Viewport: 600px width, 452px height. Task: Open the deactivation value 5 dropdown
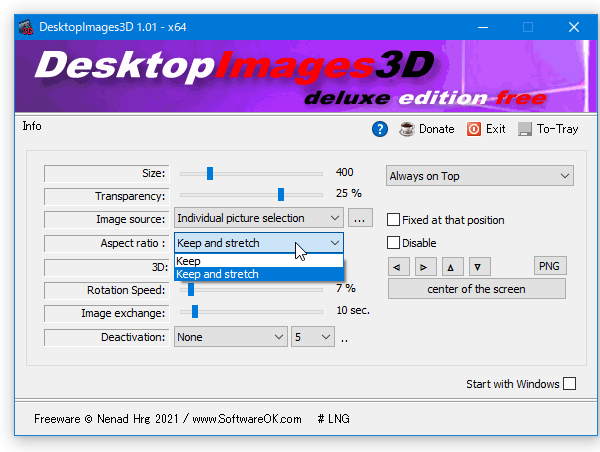[313, 337]
